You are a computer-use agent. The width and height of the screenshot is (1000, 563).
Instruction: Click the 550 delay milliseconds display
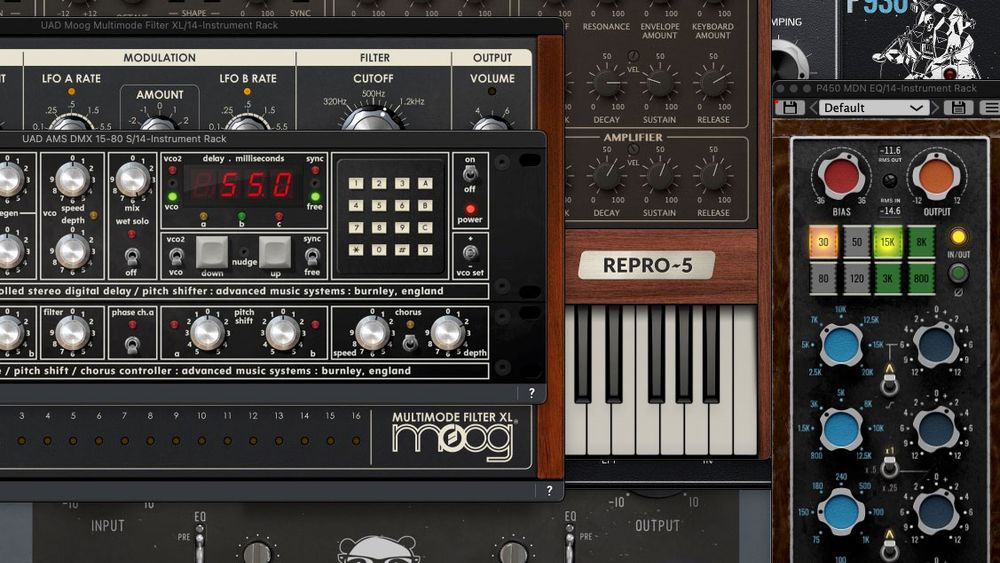pos(243,186)
